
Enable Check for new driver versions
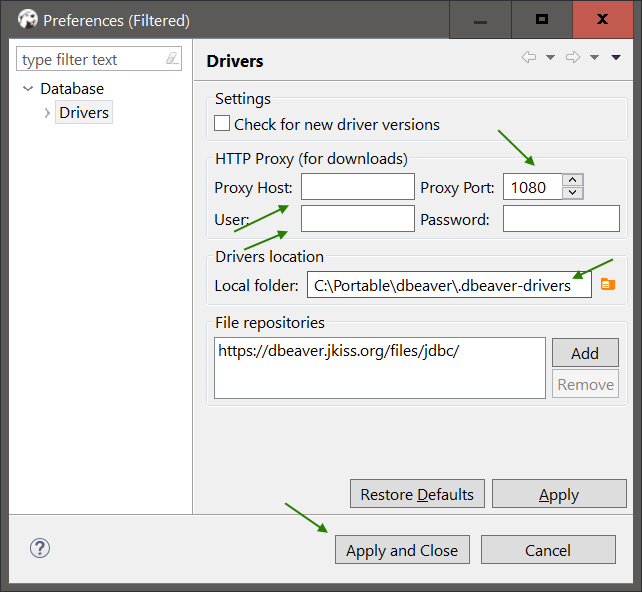coord(222,123)
